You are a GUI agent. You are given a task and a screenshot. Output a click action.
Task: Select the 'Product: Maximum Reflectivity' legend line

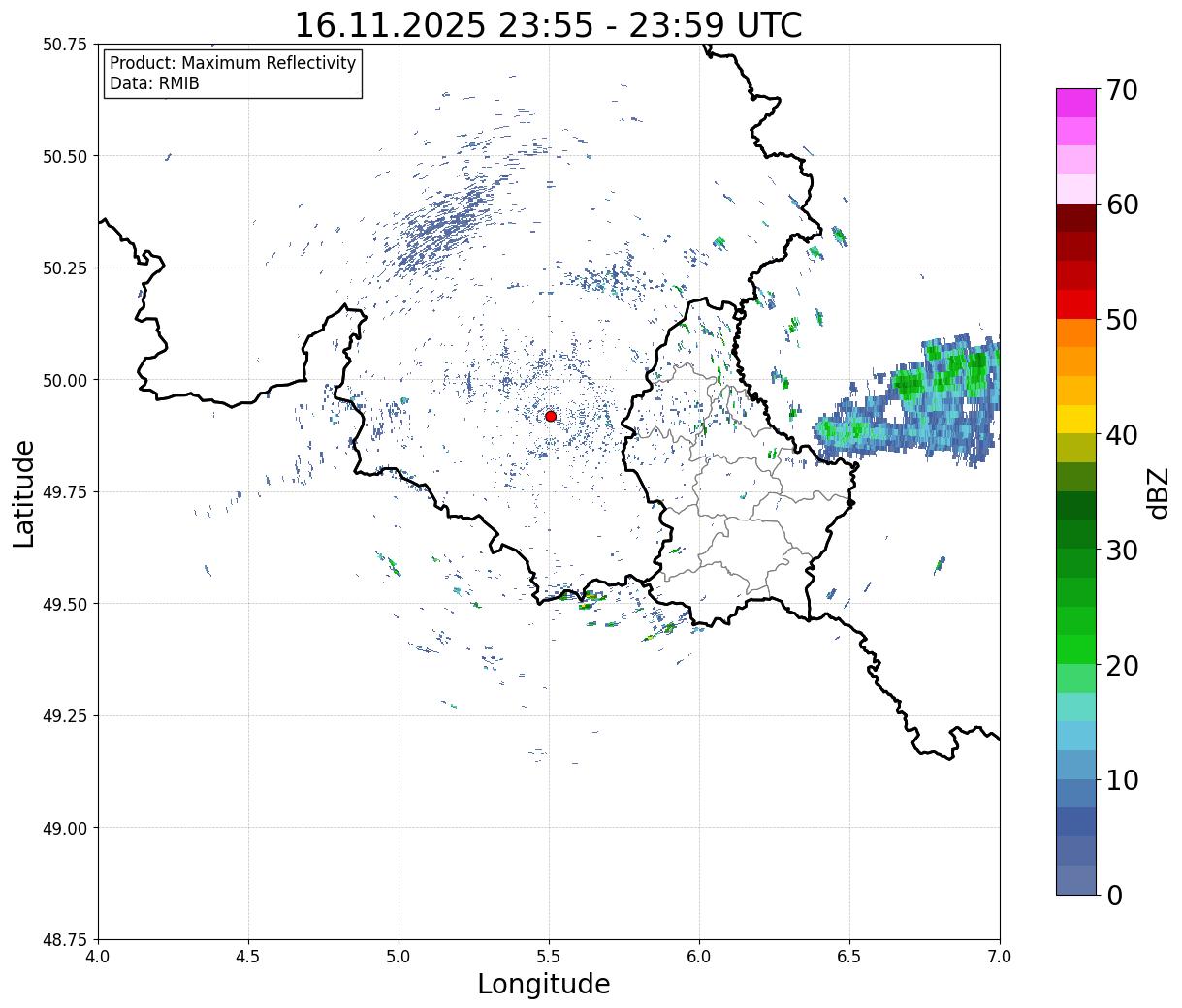pos(233,63)
